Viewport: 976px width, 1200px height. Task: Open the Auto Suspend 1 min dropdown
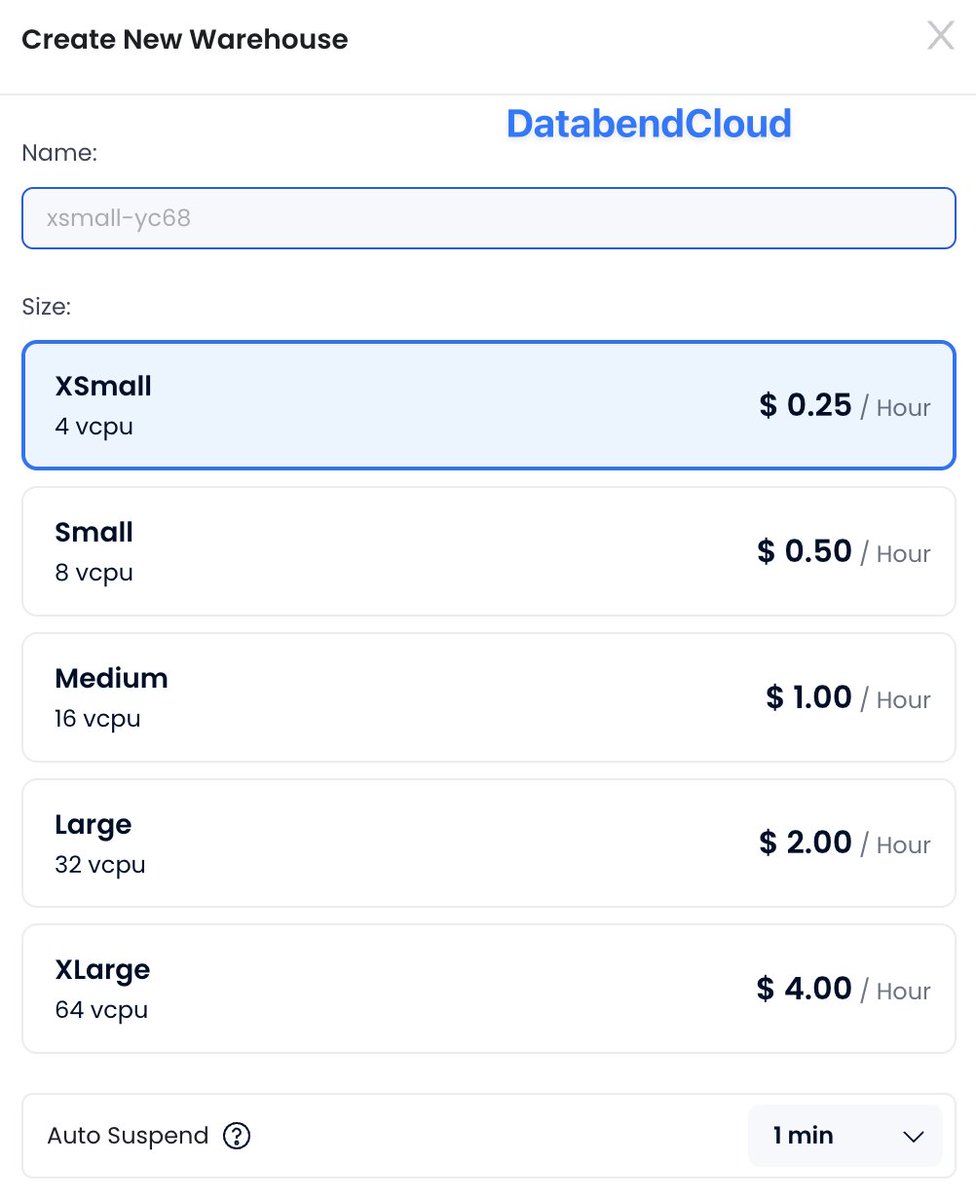[845, 1136]
